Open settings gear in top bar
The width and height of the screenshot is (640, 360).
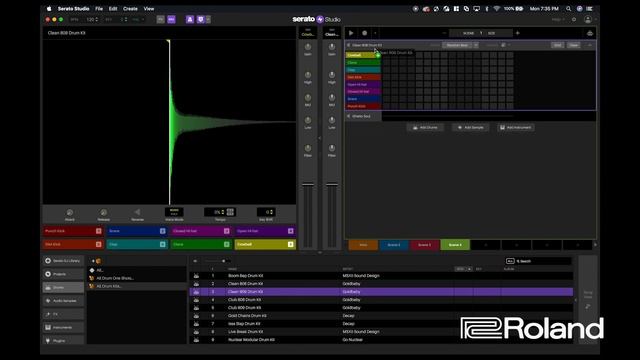[574, 20]
